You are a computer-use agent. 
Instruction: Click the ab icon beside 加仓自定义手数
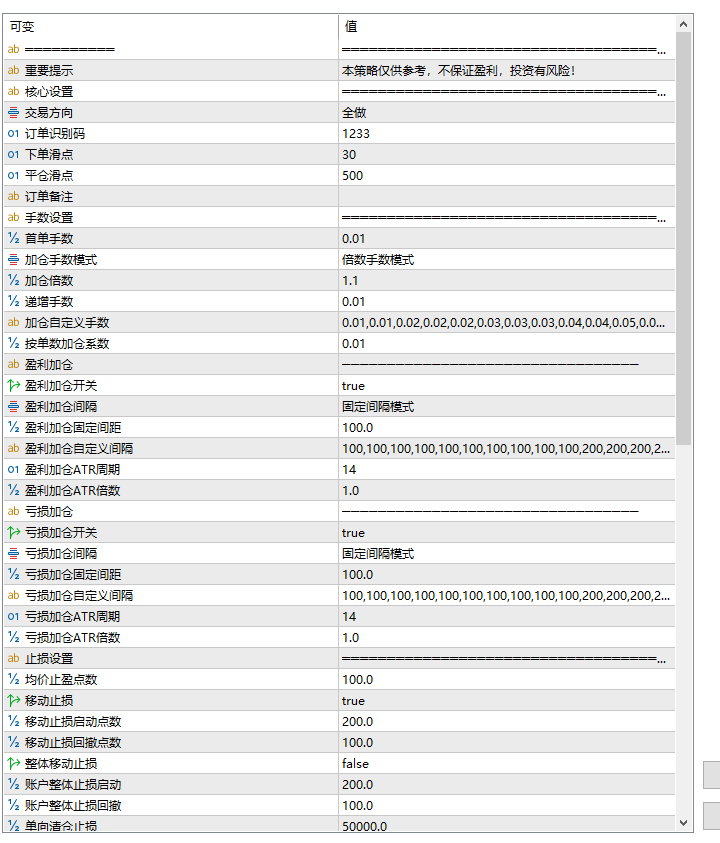13,323
